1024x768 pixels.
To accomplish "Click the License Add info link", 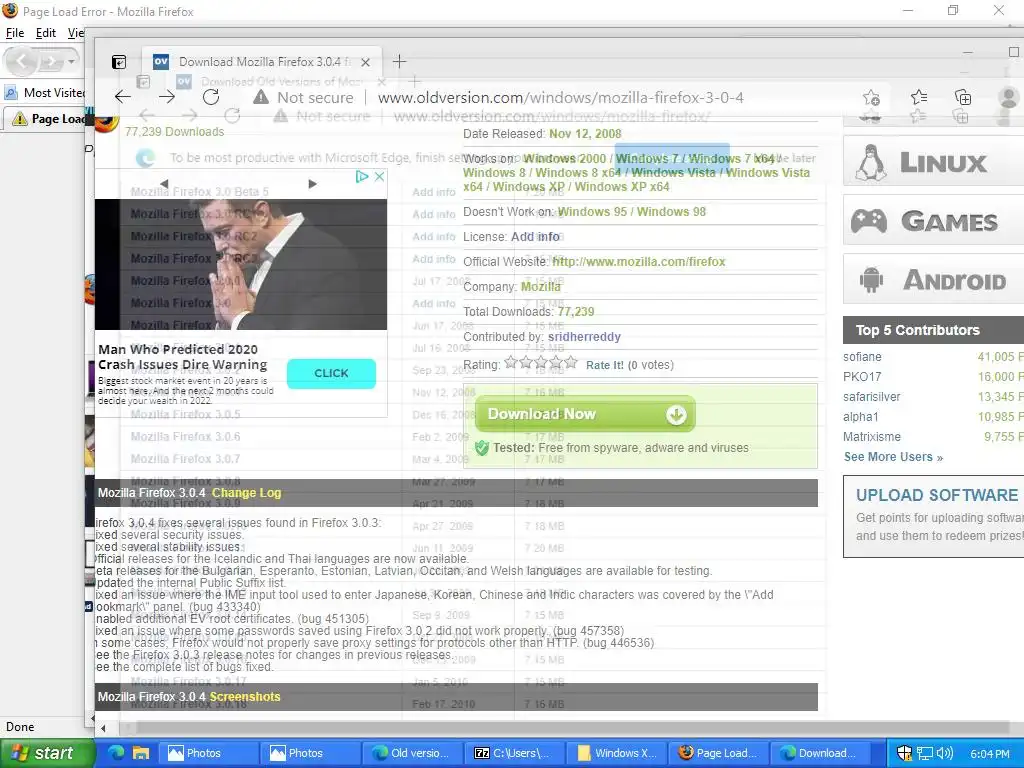I will tap(535, 236).
